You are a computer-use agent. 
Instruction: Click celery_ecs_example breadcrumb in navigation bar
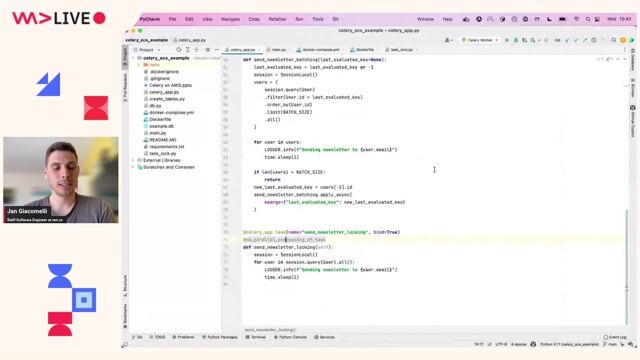[147, 40]
